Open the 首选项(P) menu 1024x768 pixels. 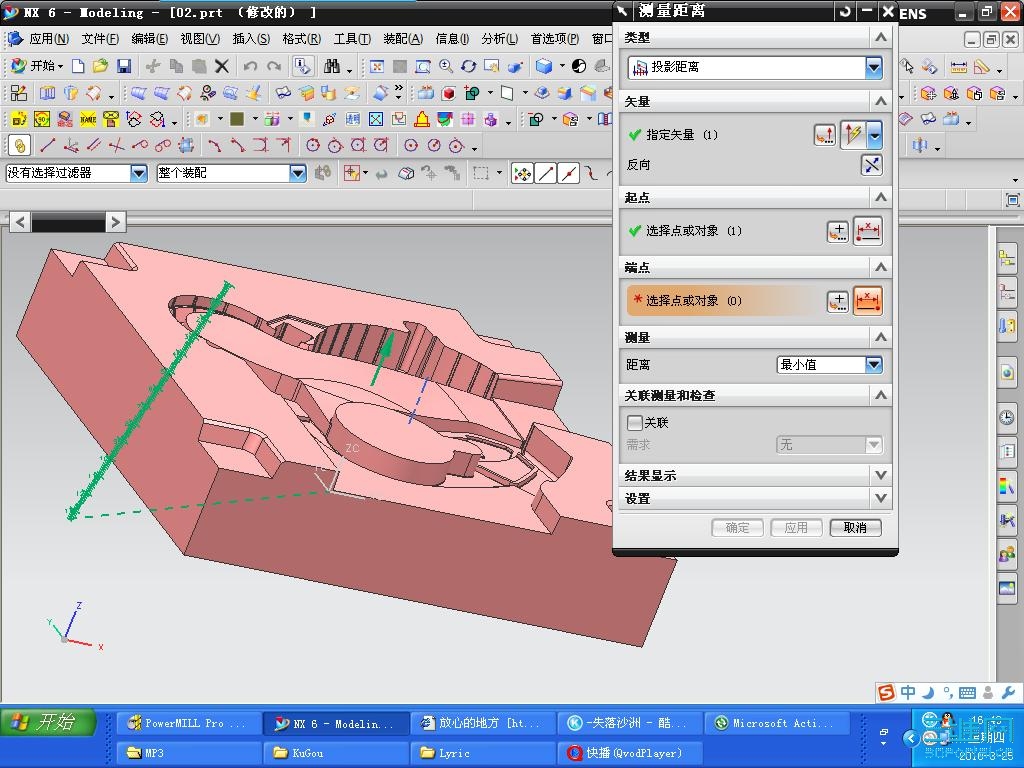pos(554,39)
